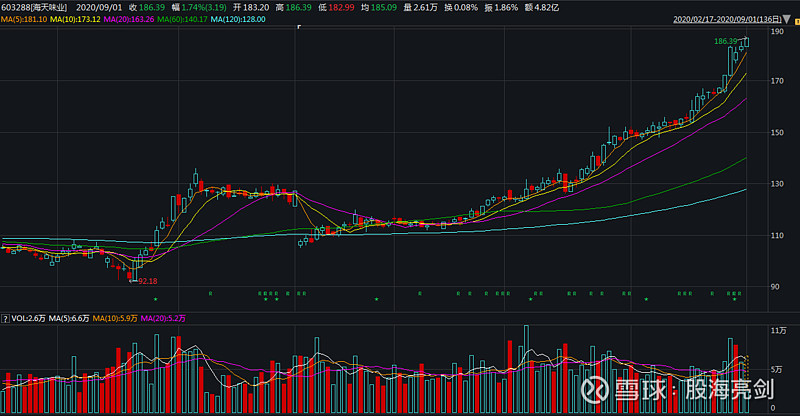The height and width of the screenshot is (416, 800).
Task: Click the turnover amount 额 4.82亿
Action: point(542,8)
